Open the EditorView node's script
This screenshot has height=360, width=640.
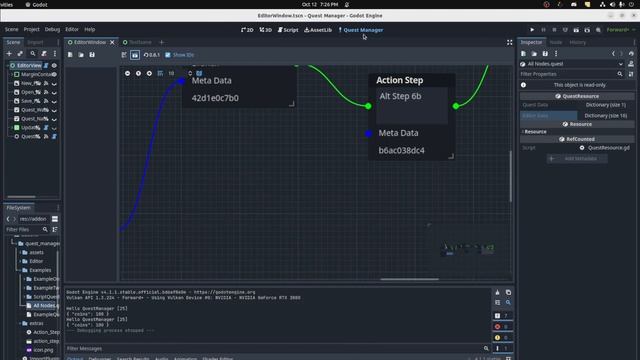point(46,65)
